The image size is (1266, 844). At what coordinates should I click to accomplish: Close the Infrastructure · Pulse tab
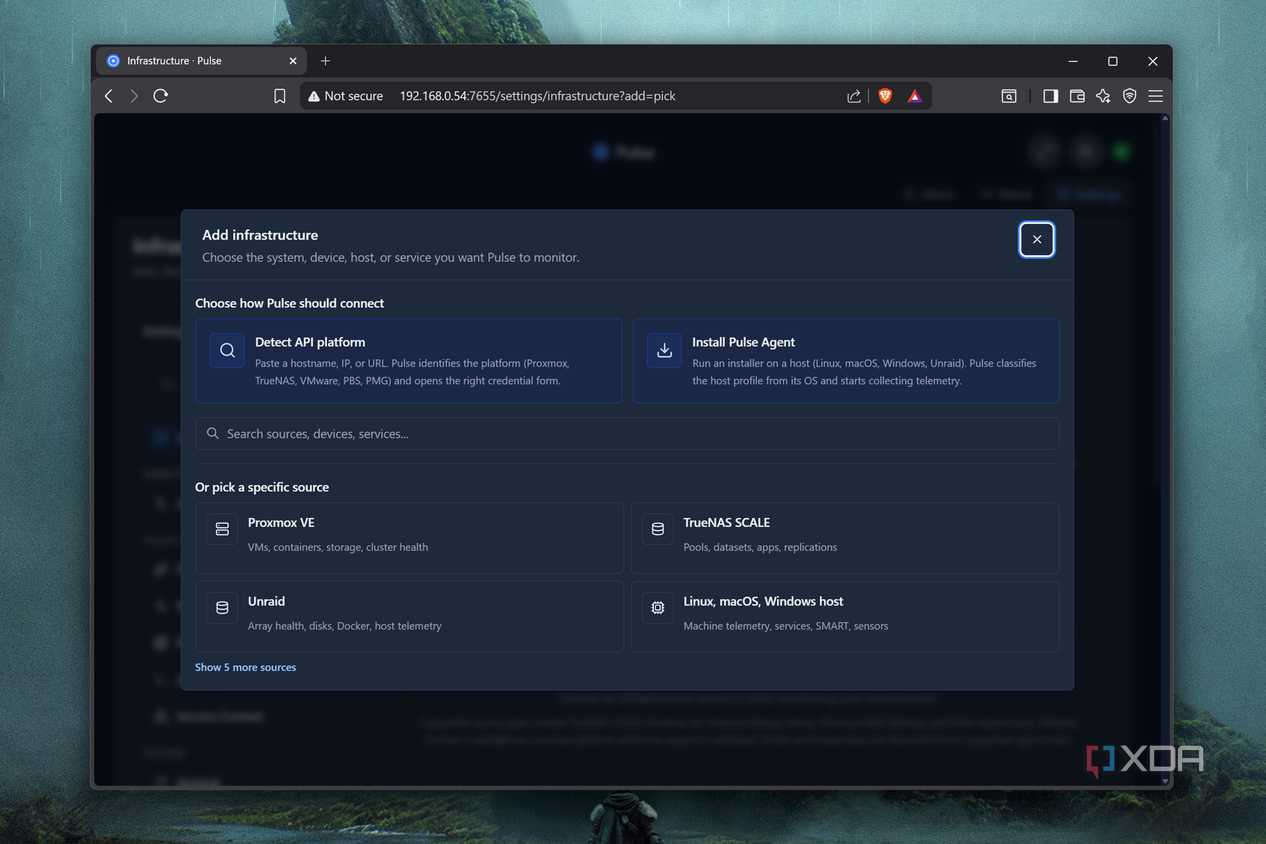pyautogui.click(x=293, y=61)
